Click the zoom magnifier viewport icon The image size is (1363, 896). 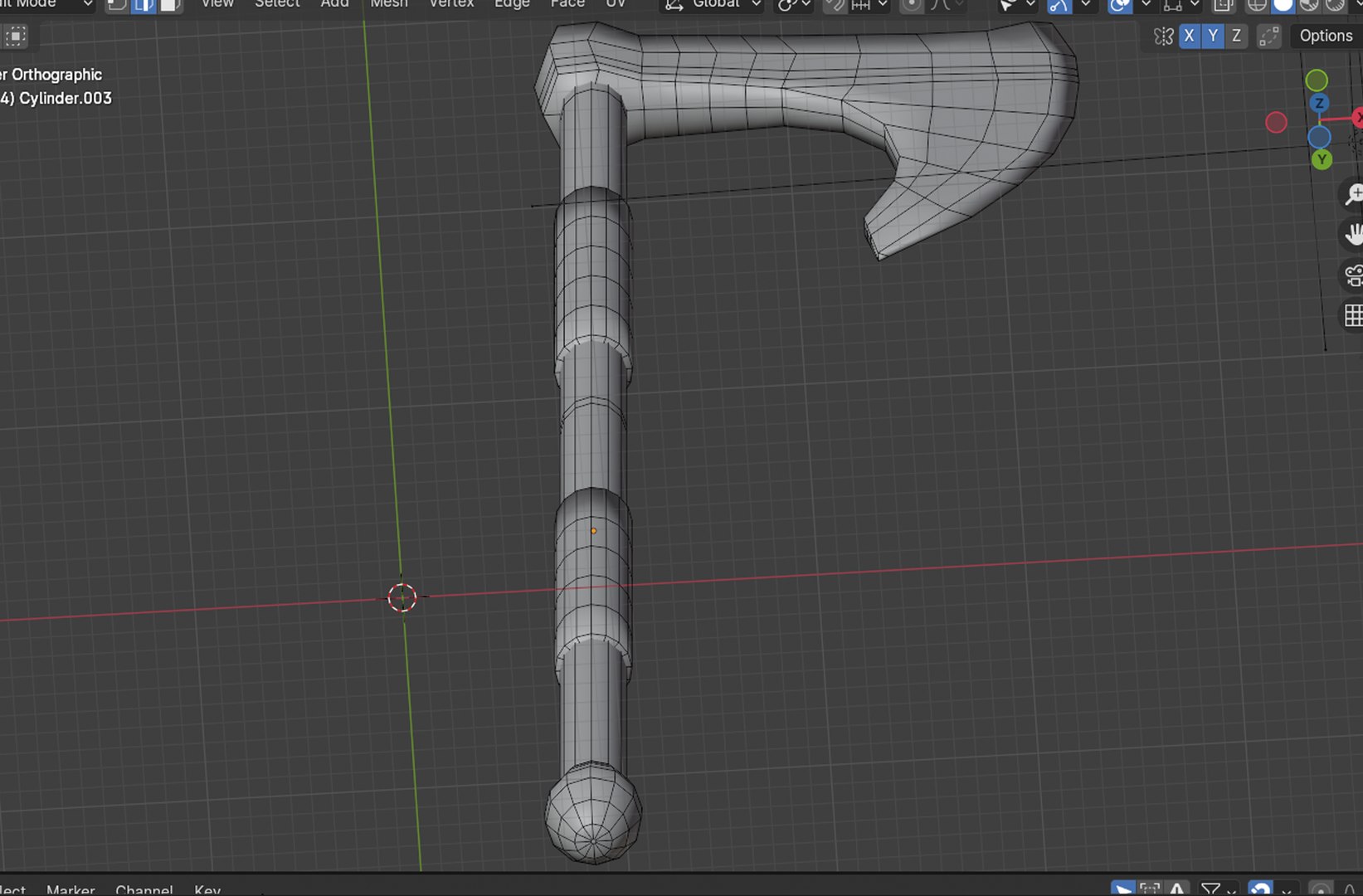click(x=1353, y=195)
